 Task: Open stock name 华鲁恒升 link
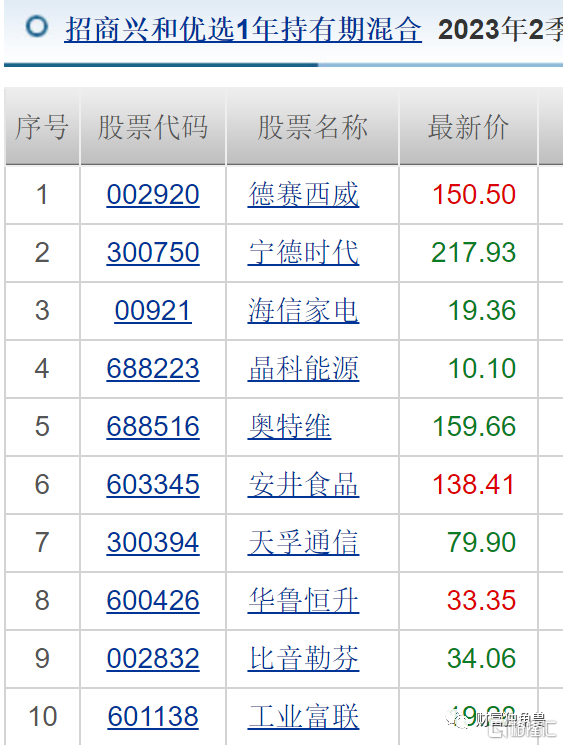coord(304,601)
